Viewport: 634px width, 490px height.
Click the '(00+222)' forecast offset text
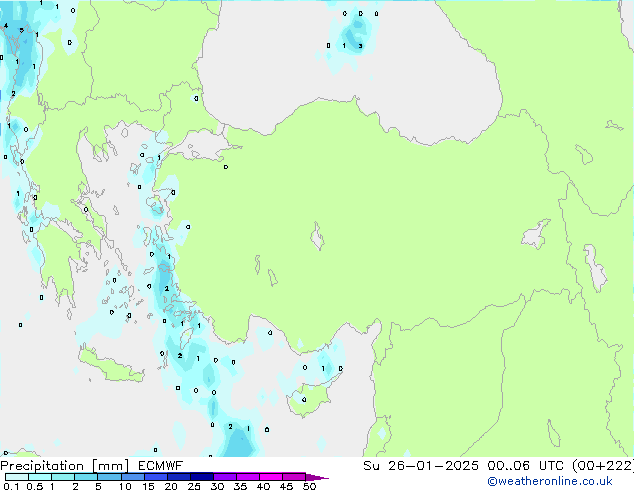(x=603, y=466)
